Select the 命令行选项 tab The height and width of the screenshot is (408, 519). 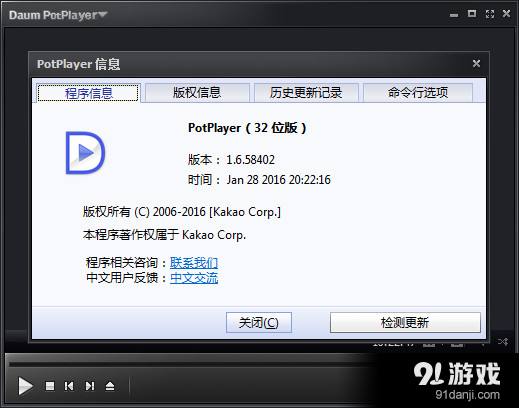(418, 93)
